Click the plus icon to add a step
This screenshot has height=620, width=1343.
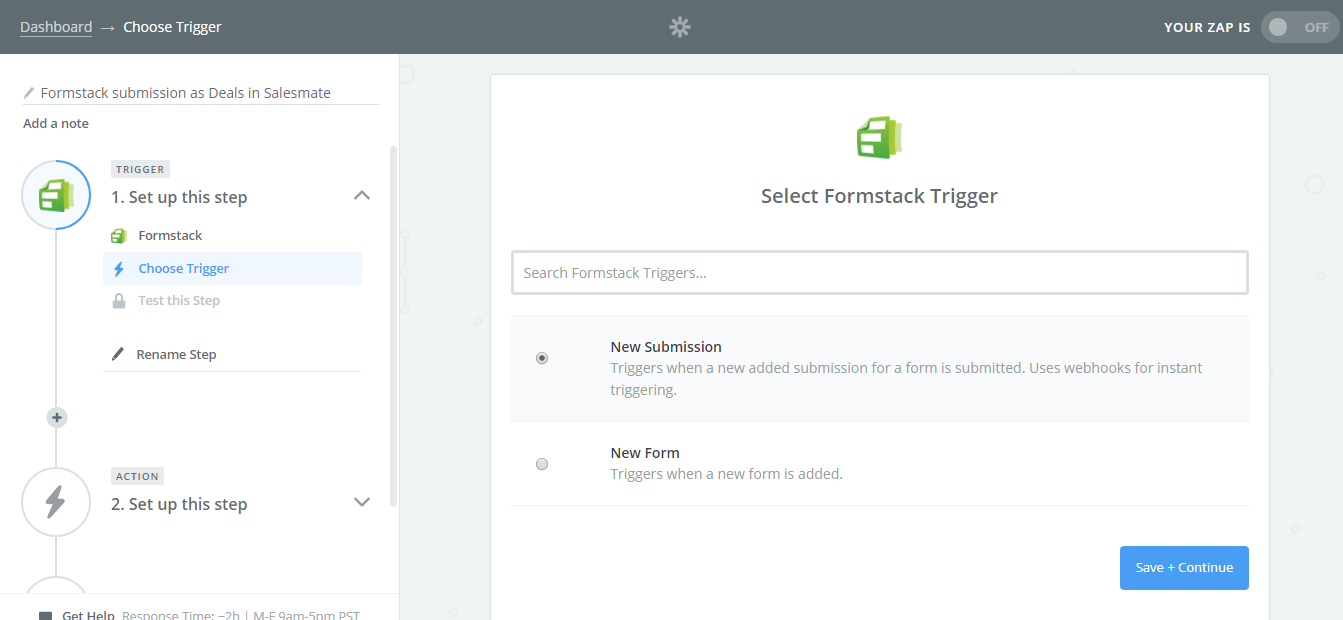[57, 418]
